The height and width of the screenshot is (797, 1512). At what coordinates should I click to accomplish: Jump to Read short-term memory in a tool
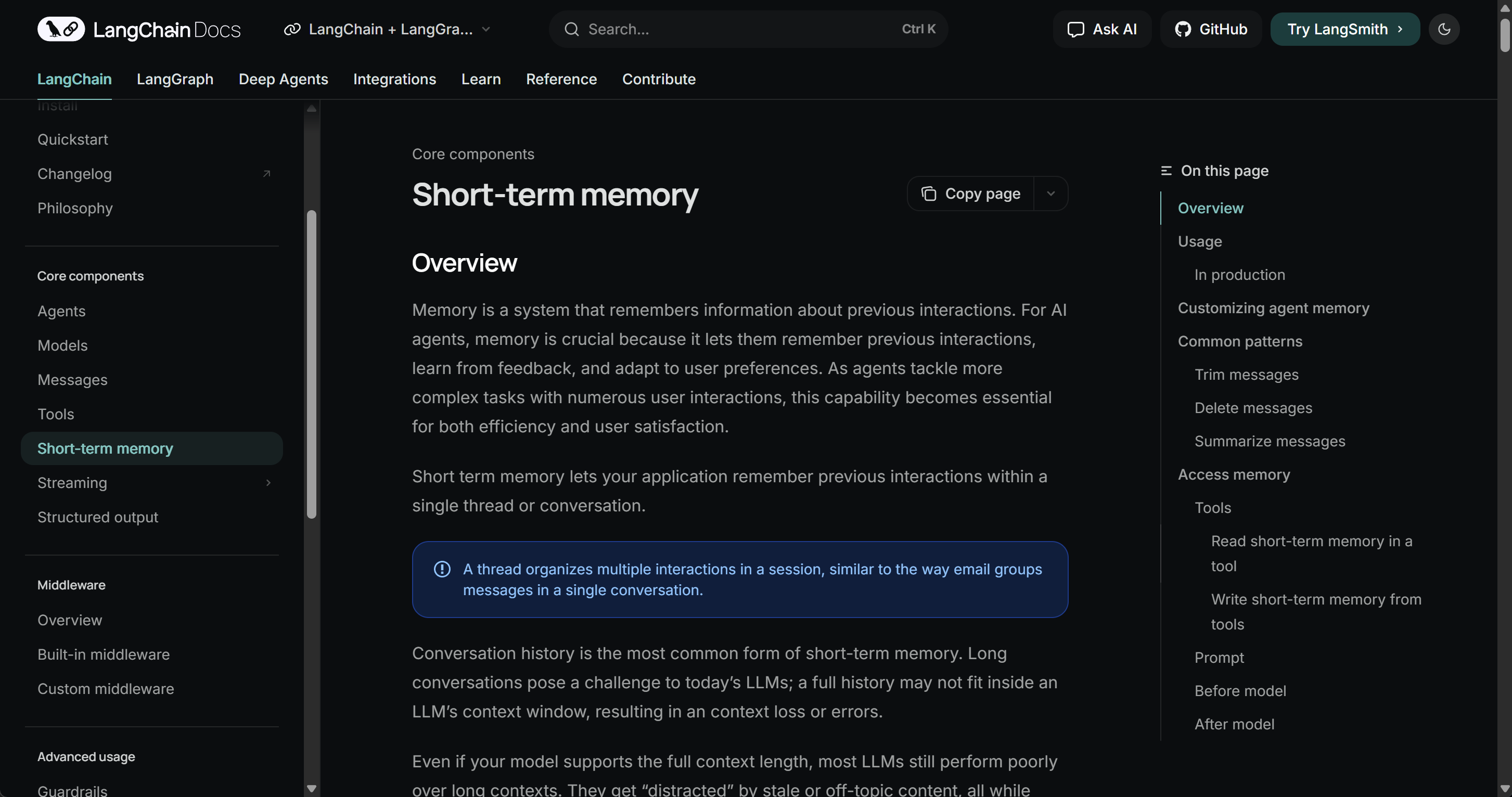point(1311,554)
